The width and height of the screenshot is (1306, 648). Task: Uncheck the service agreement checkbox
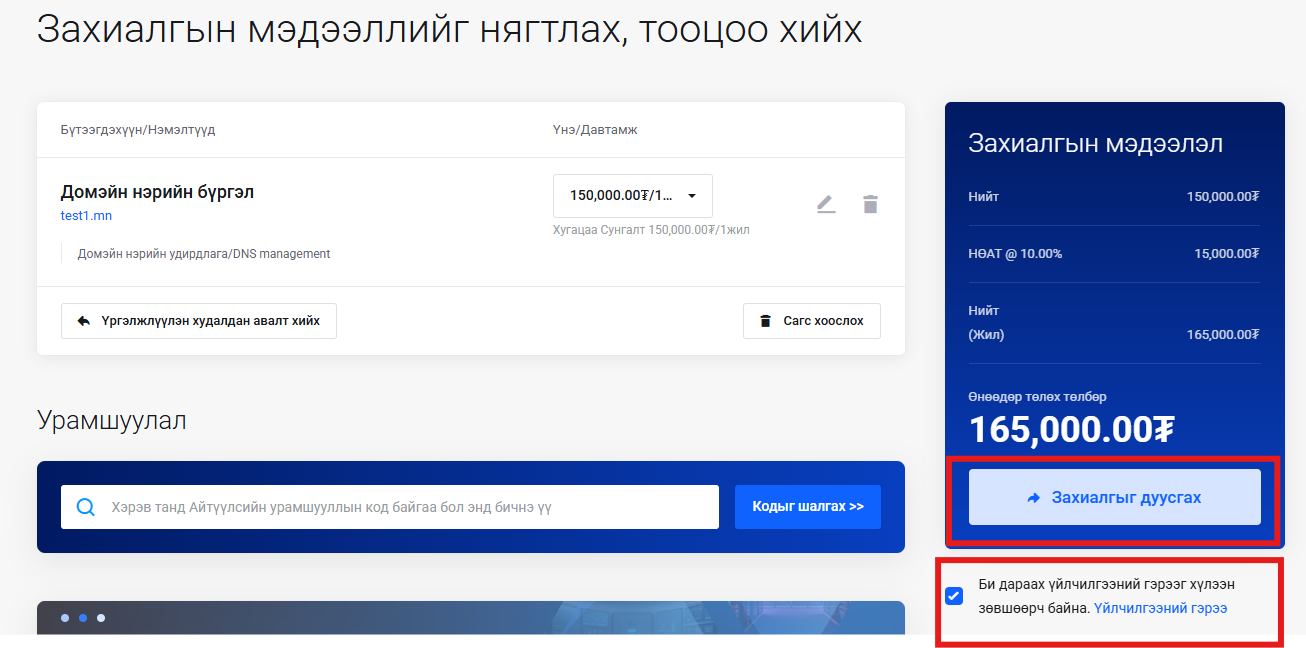point(954,596)
